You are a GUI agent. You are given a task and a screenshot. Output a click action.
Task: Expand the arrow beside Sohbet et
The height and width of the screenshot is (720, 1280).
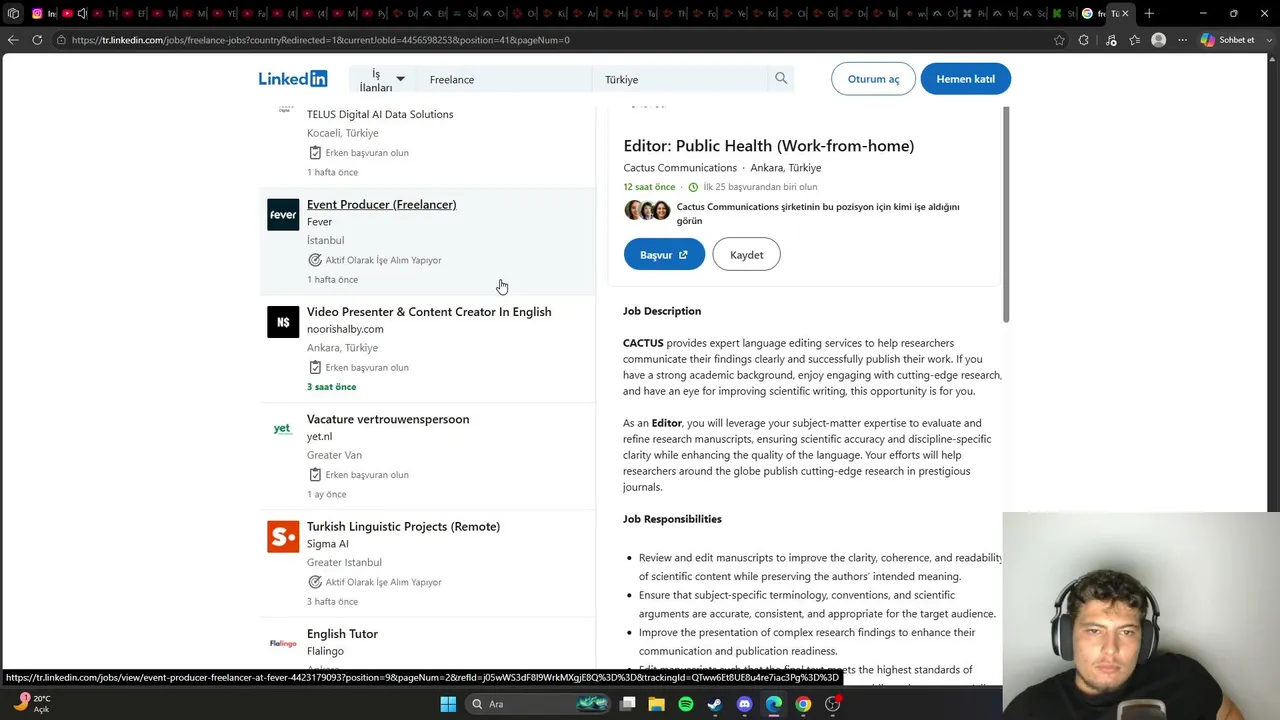1267,40
